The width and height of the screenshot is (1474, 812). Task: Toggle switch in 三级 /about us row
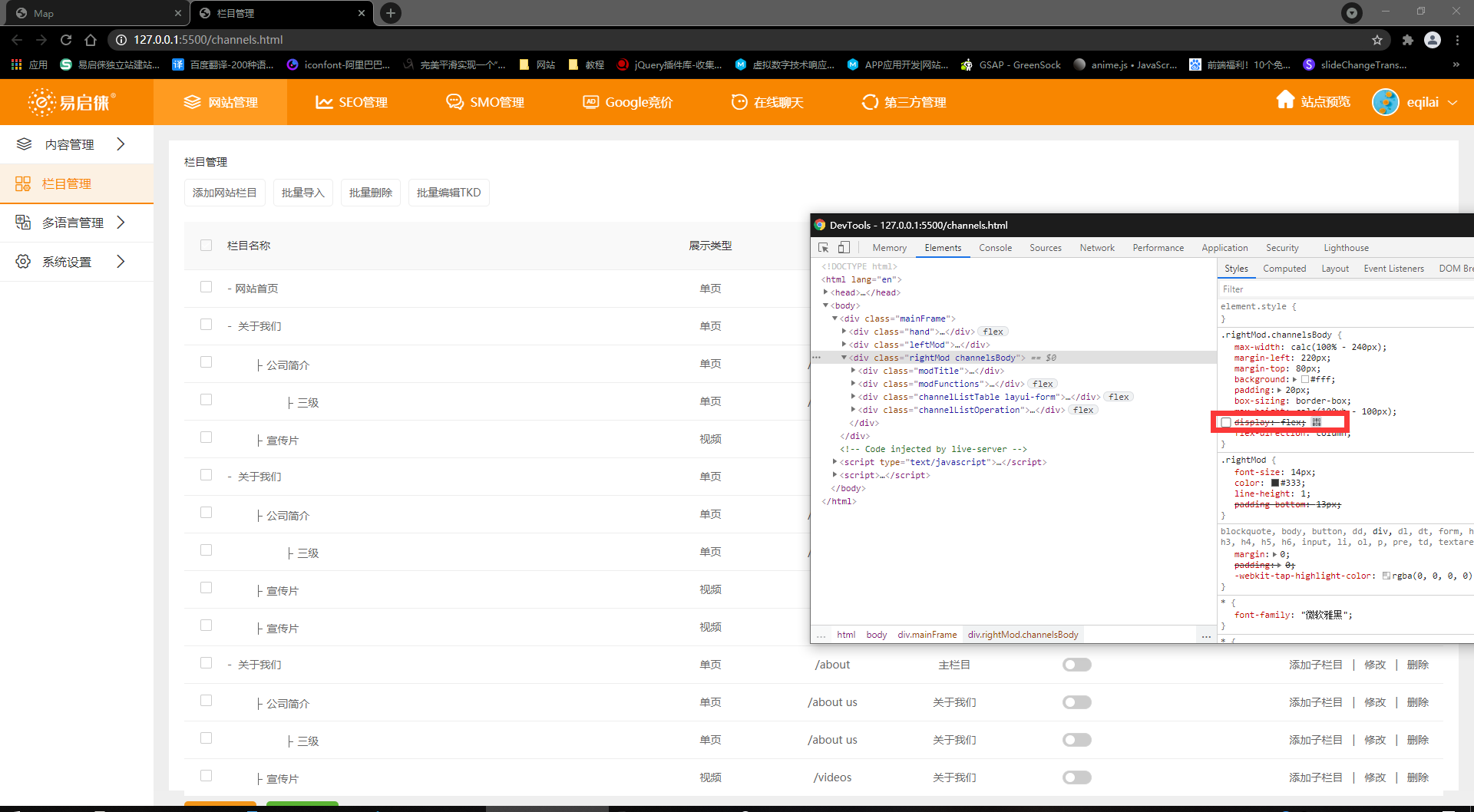coord(1077,740)
